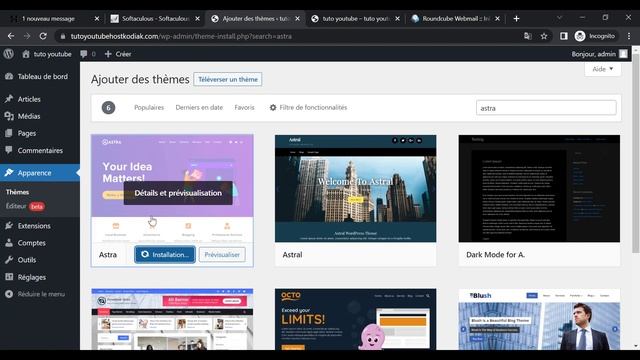Screen dimensions: 640x360
Task: Open the magazine theme thumbnail under Astra
Action: (x=172, y=319)
